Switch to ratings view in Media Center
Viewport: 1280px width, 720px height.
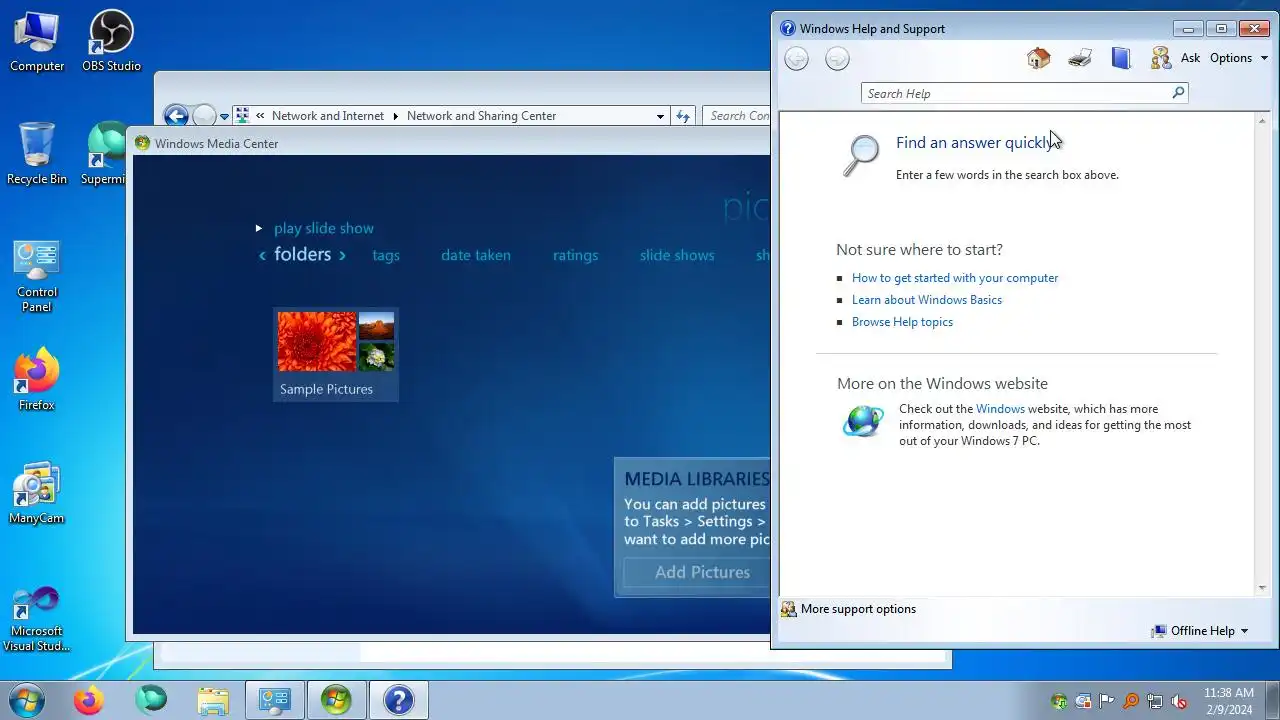point(575,255)
